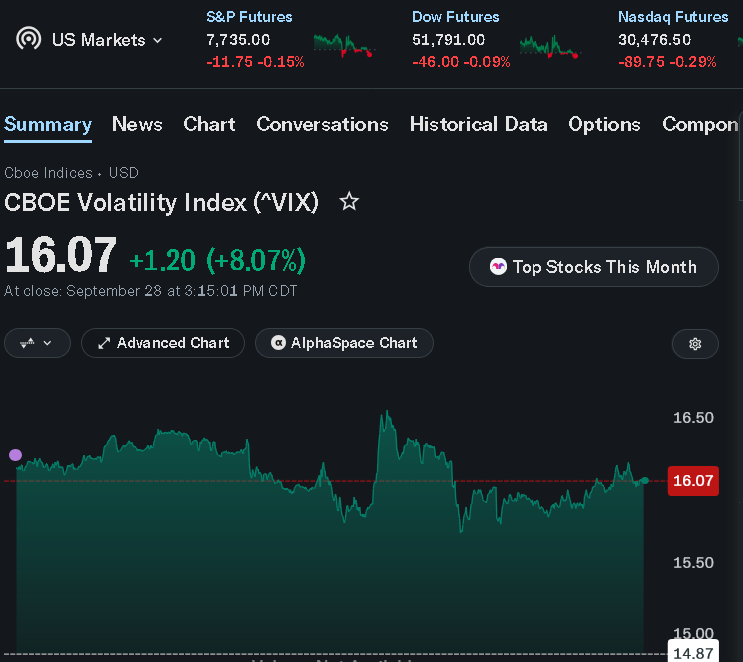Image resolution: width=743 pixels, height=662 pixels.
Task: Open the Options tab
Action: click(604, 124)
